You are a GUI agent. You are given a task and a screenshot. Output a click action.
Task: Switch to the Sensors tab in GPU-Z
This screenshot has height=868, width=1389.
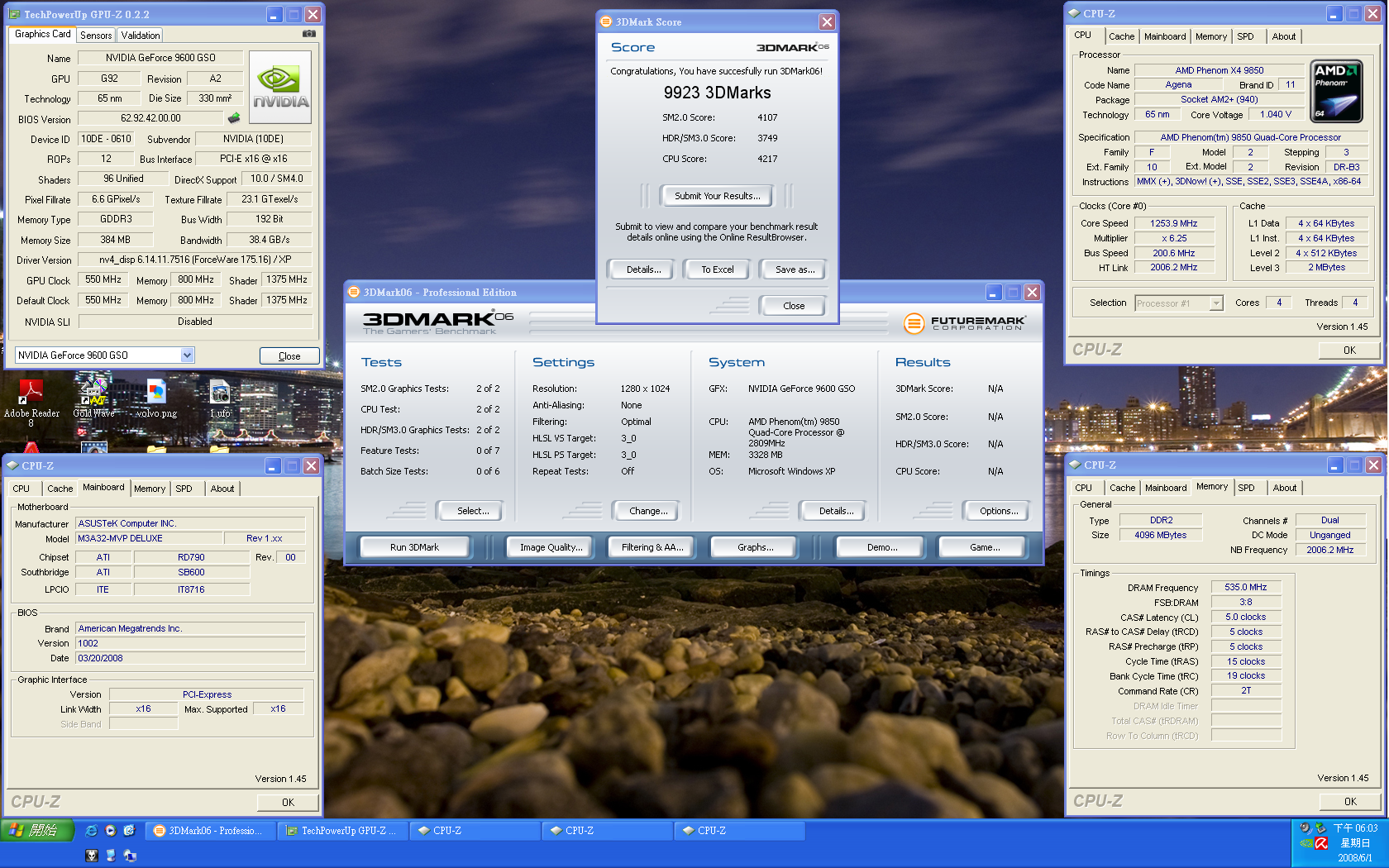click(96, 36)
